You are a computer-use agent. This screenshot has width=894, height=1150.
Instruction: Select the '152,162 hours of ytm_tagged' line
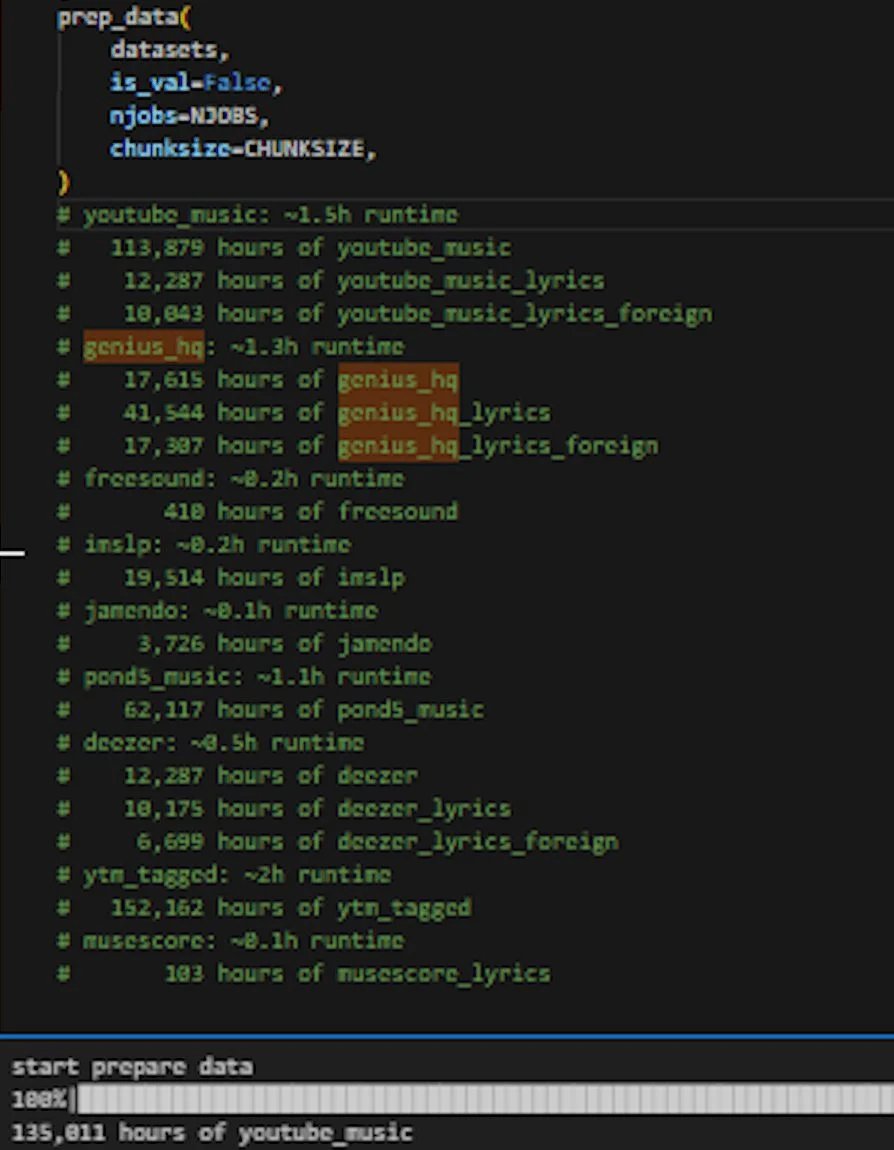click(x=264, y=908)
